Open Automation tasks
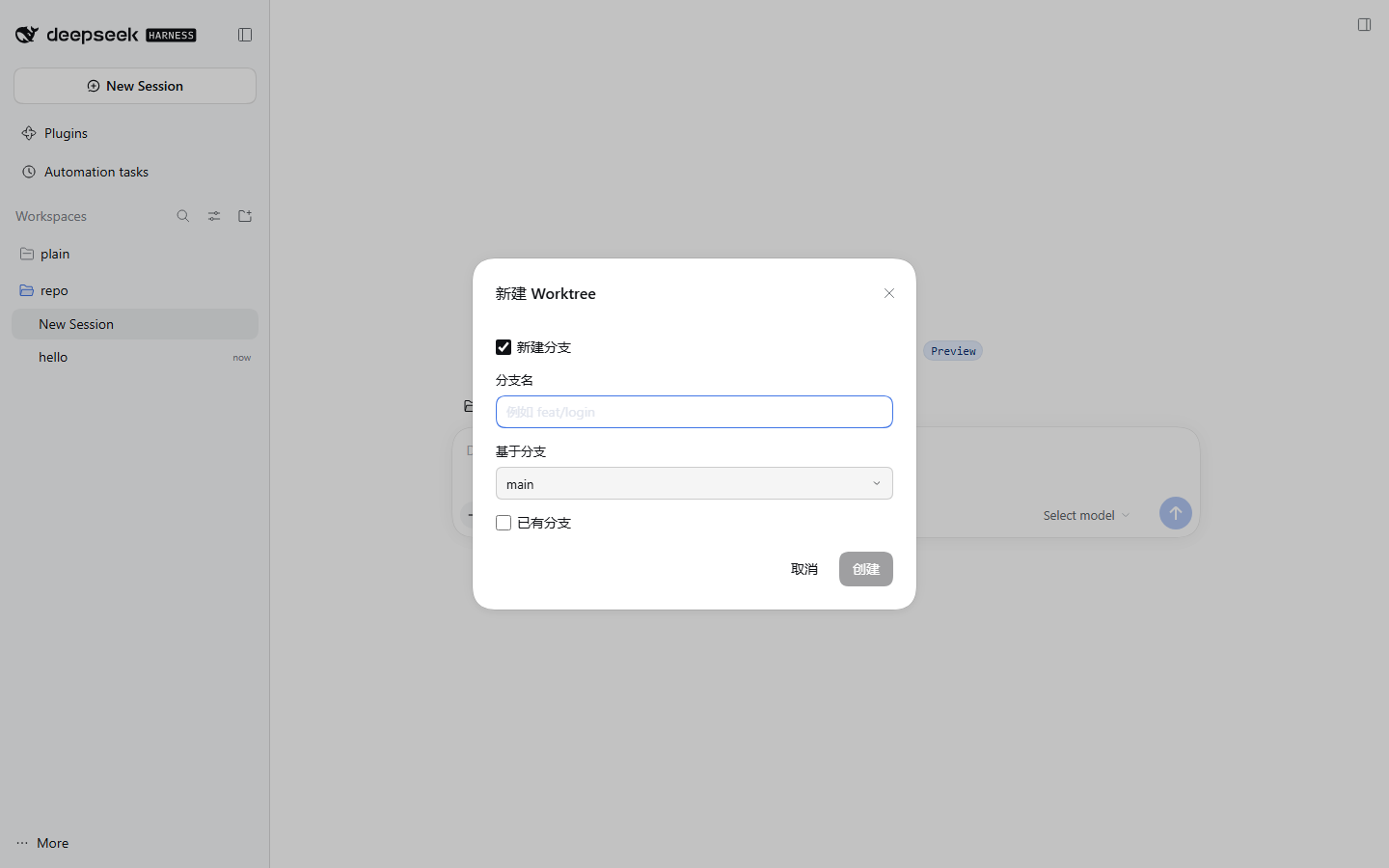The width and height of the screenshot is (1389, 868). coord(135,172)
